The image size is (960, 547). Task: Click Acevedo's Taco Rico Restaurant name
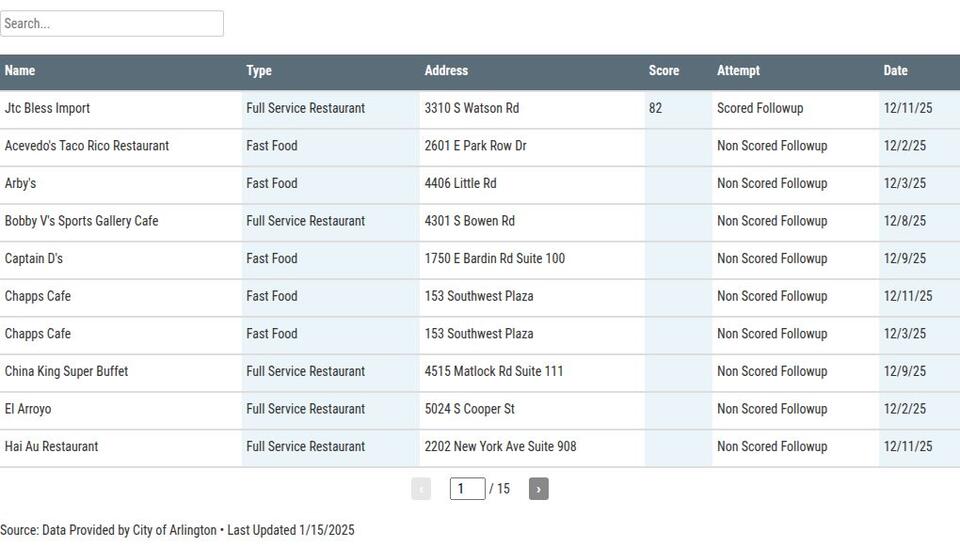[x=87, y=146]
